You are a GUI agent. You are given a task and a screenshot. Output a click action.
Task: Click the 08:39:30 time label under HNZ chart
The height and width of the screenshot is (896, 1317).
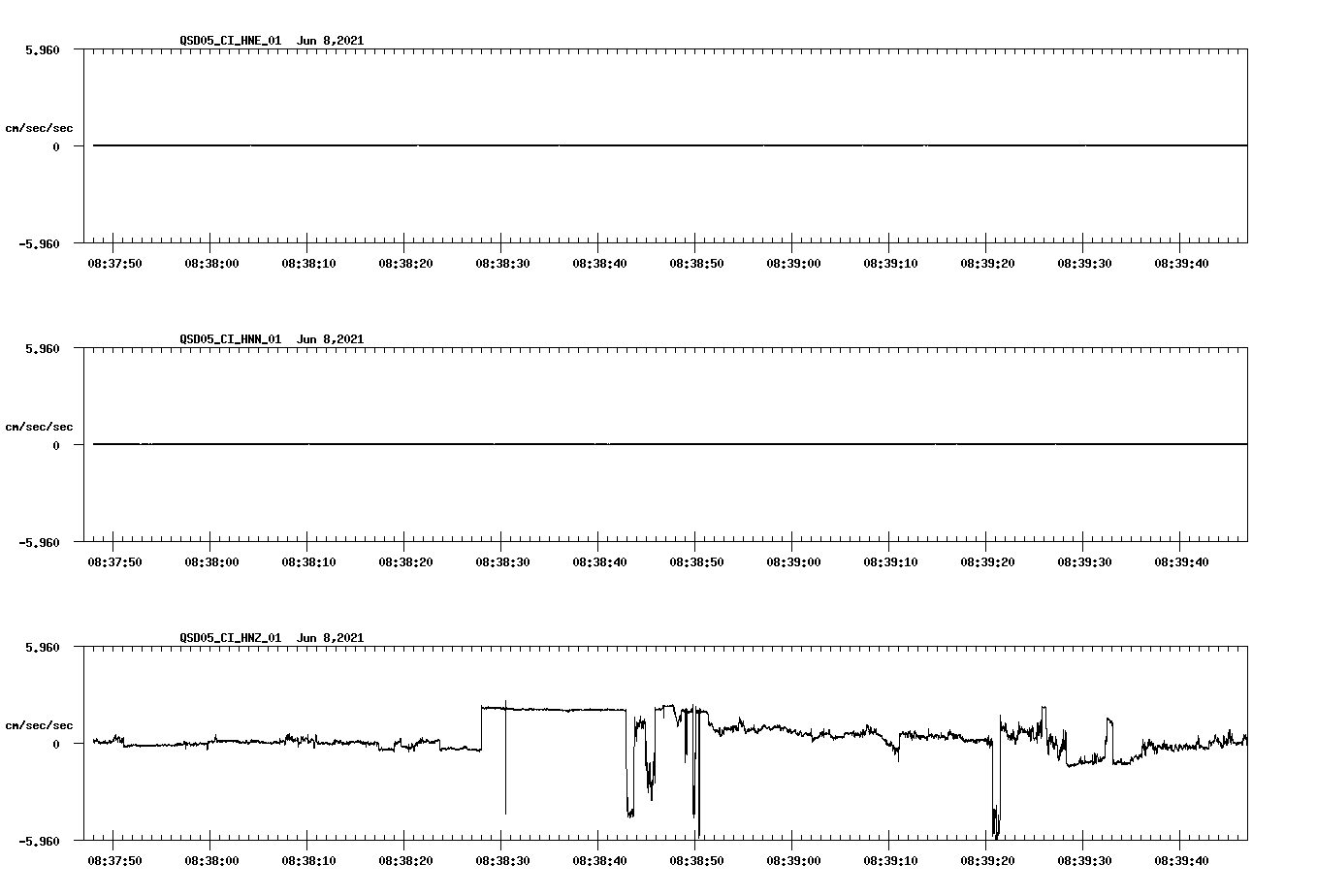click(x=1084, y=861)
